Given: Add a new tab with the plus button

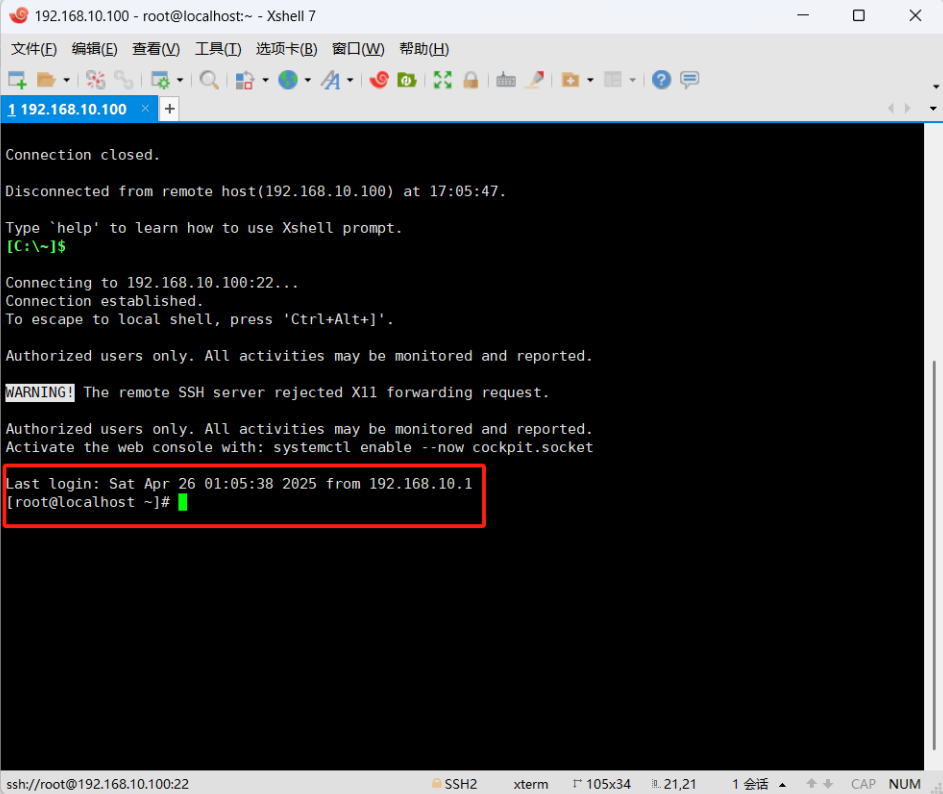Looking at the screenshot, I should pos(170,110).
